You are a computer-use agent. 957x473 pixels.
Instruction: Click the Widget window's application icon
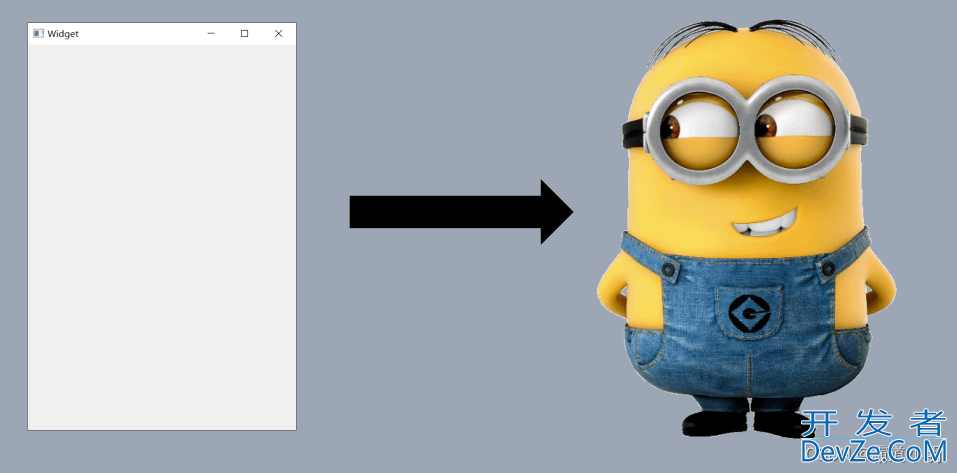[x=38, y=34]
